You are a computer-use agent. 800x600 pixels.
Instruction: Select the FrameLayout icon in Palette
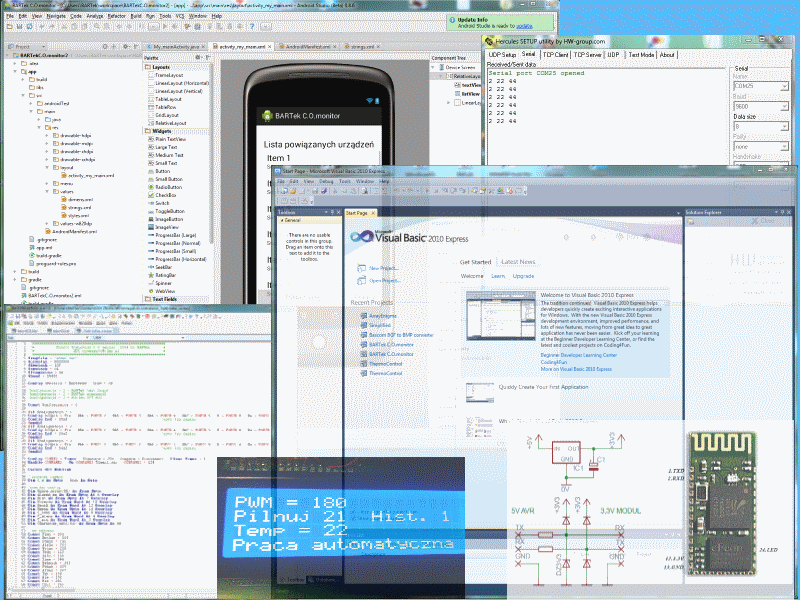pos(151,75)
